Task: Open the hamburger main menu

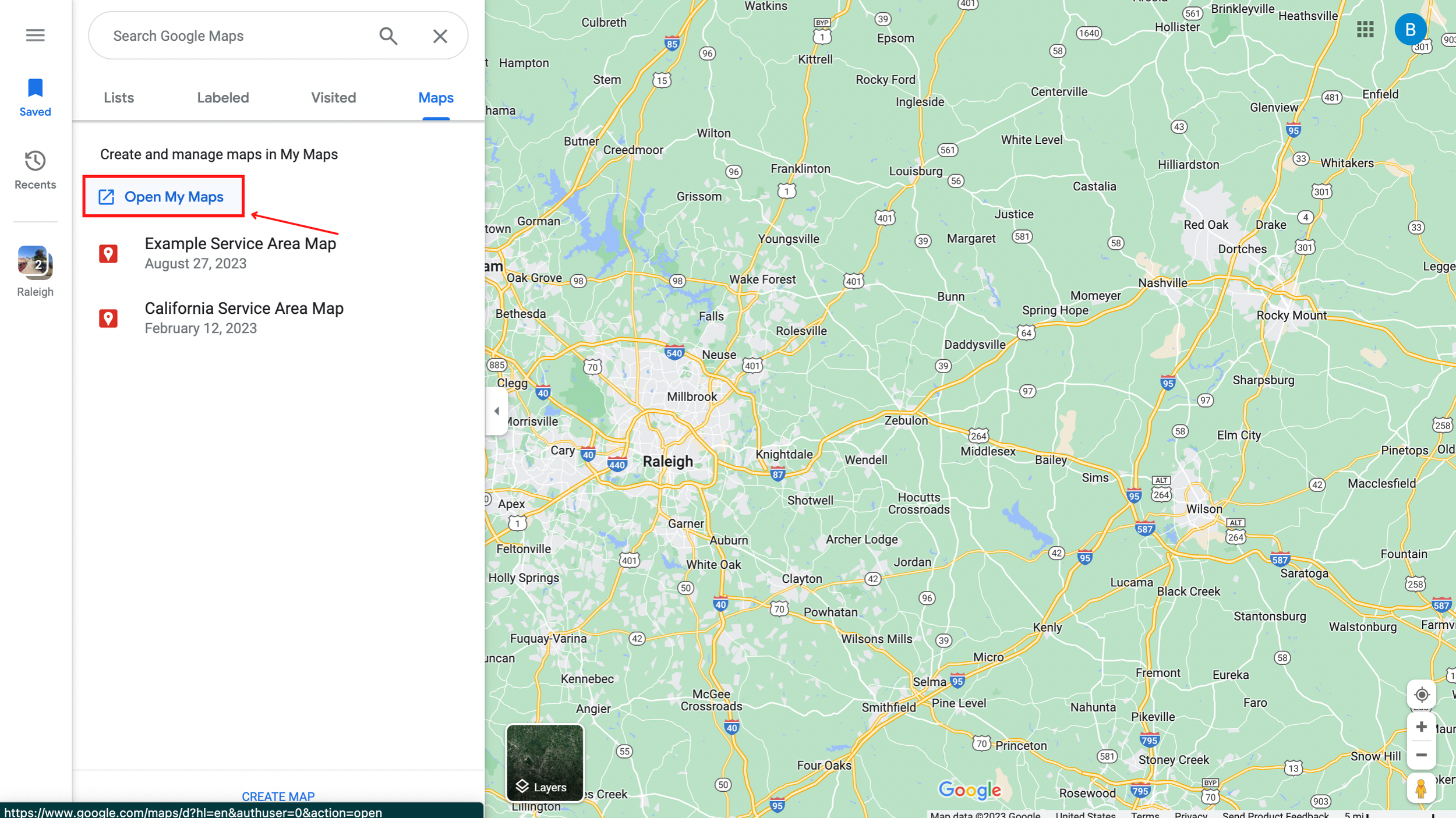Action: 35,36
